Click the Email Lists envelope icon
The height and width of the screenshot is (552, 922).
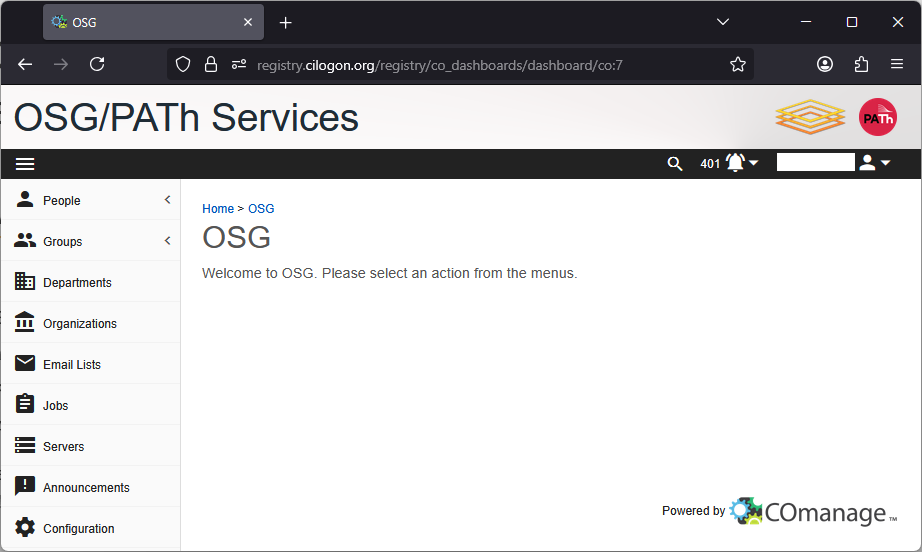point(25,363)
